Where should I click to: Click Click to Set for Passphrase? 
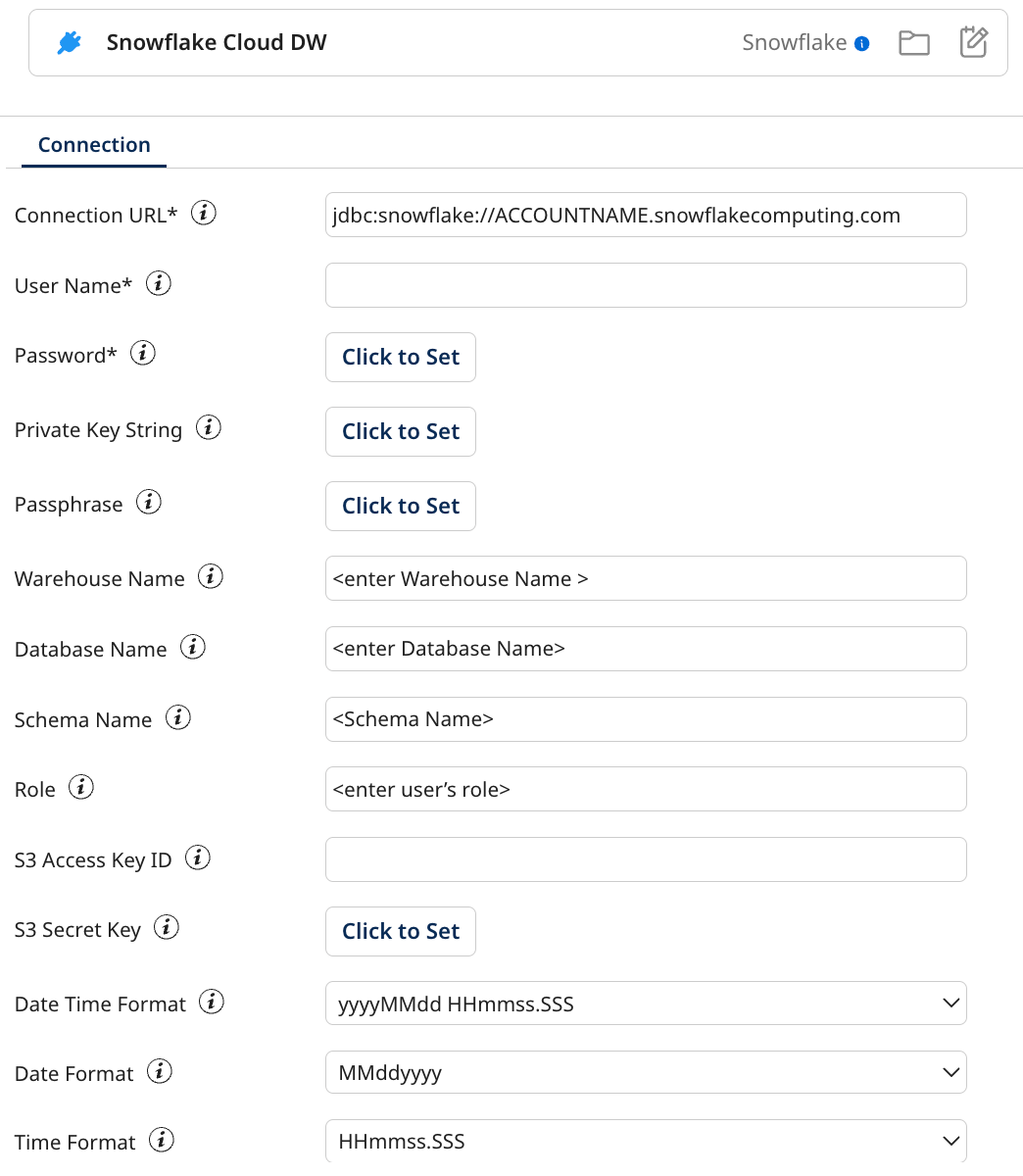[x=400, y=506]
